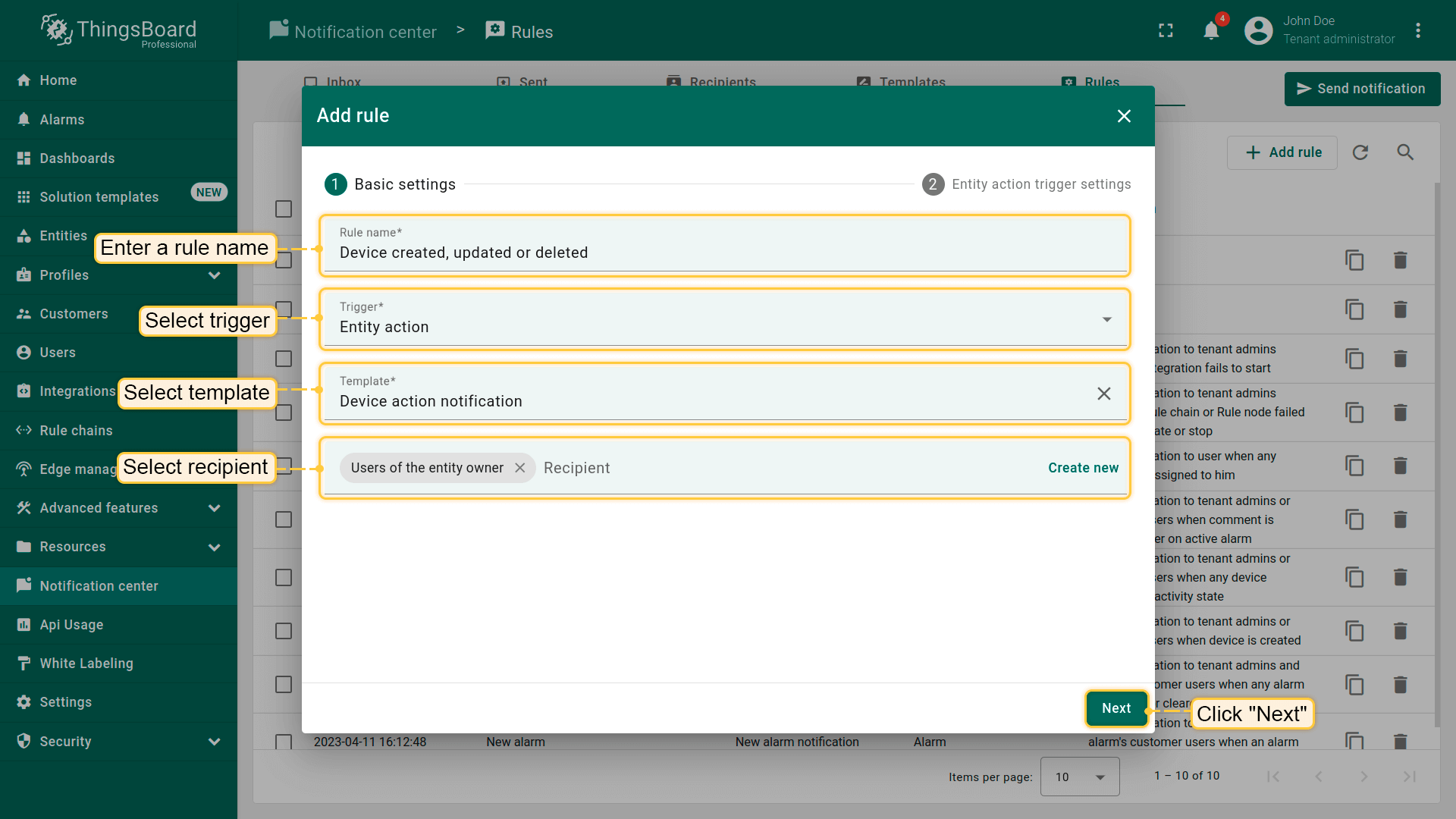Click into the Rule name field

point(724,253)
